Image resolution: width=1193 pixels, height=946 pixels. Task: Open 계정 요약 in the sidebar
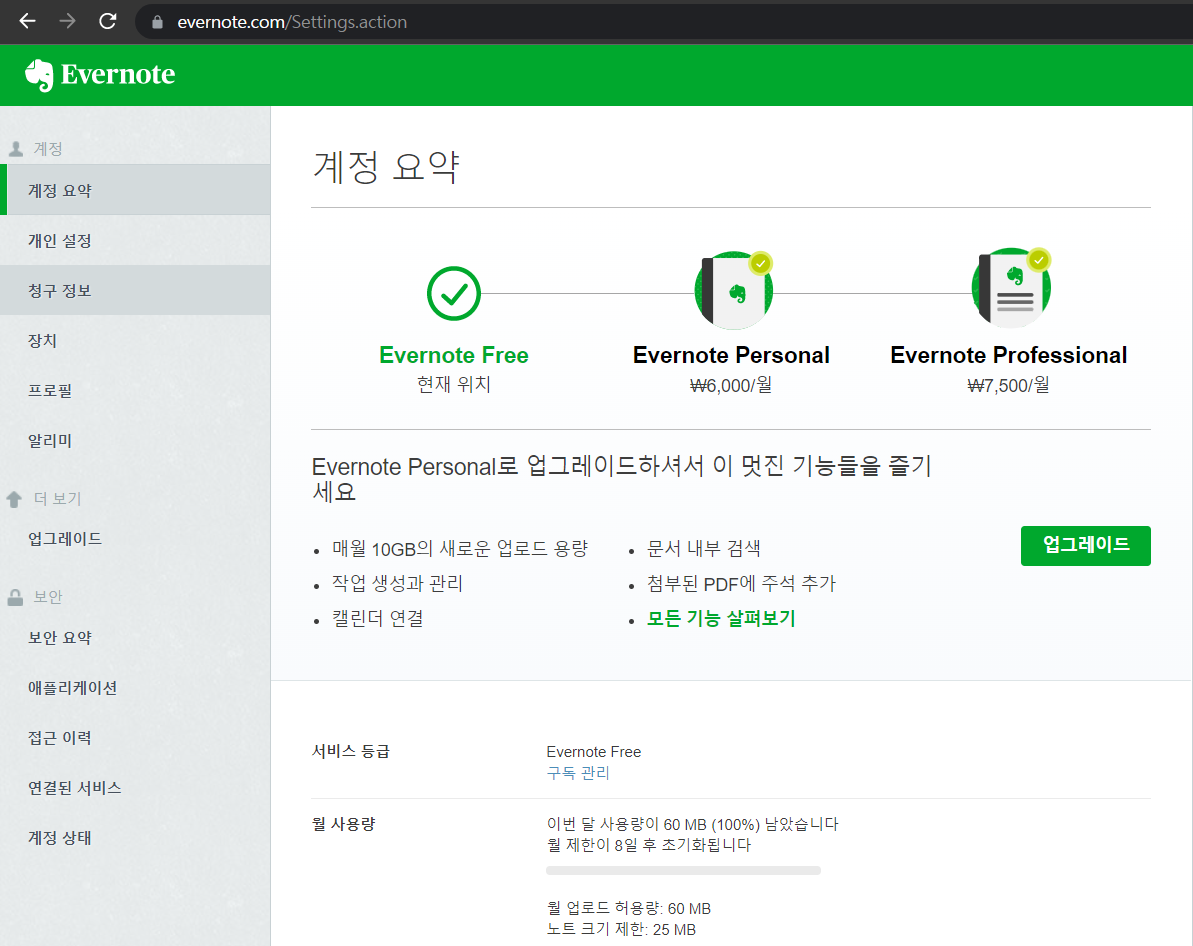tap(135, 190)
